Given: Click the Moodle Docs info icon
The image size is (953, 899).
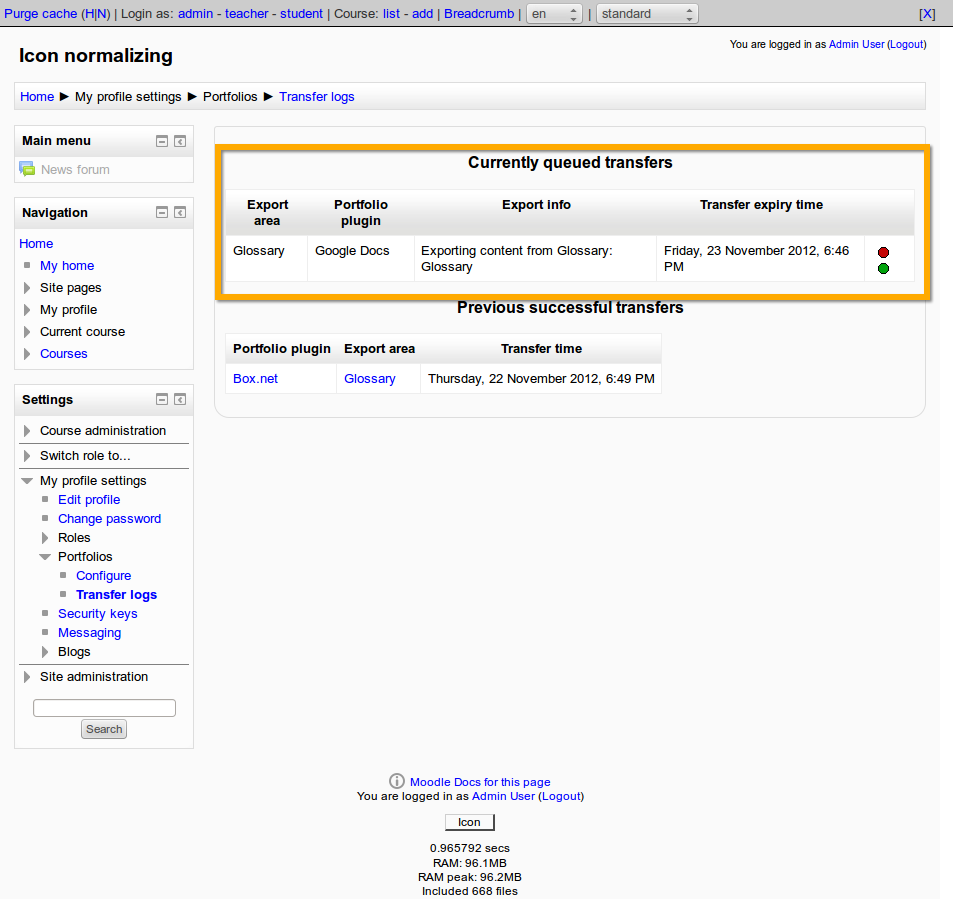Looking at the screenshot, I should coord(396,781).
